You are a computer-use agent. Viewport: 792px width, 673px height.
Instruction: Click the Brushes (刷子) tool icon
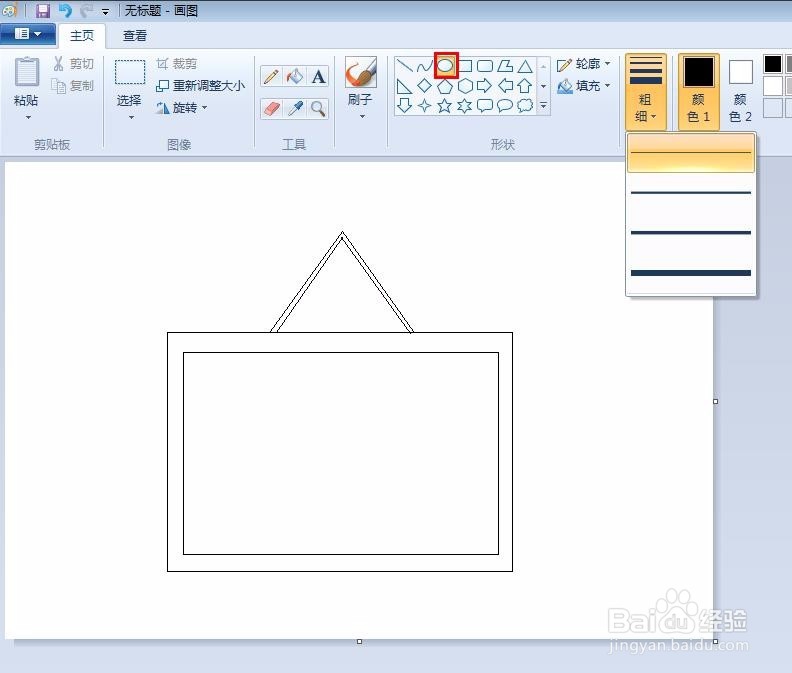pyautogui.click(x=361, y=72)
